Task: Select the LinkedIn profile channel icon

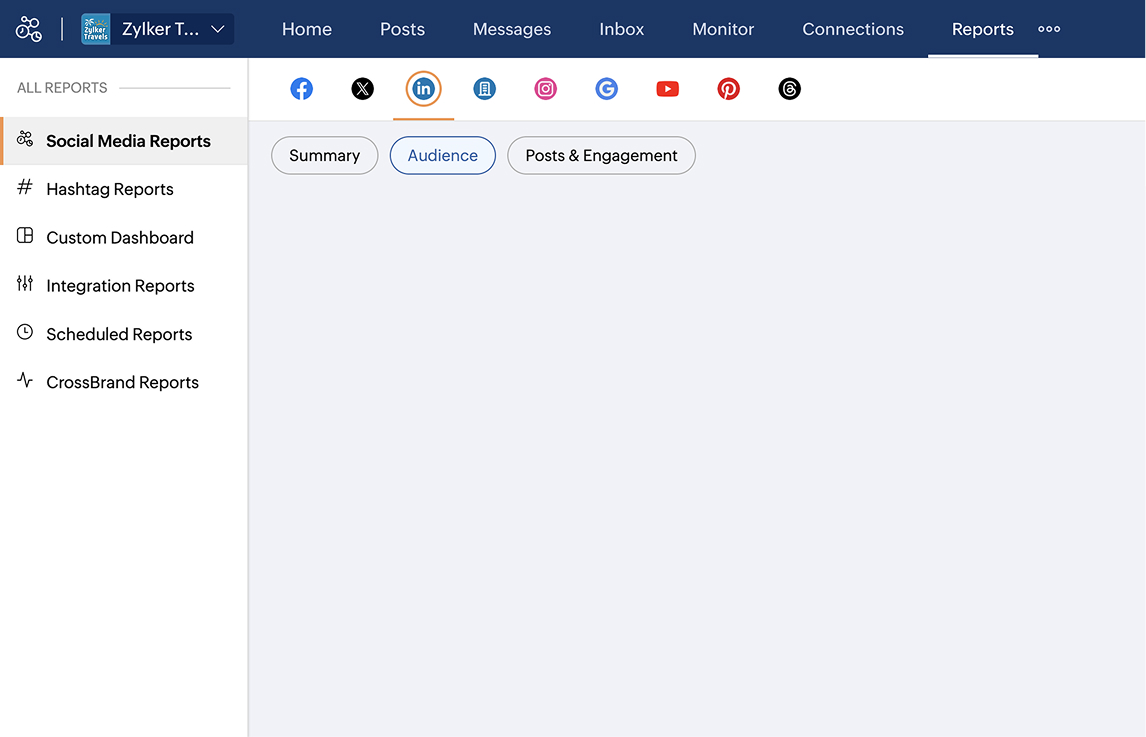Action: tap(423, 89)
